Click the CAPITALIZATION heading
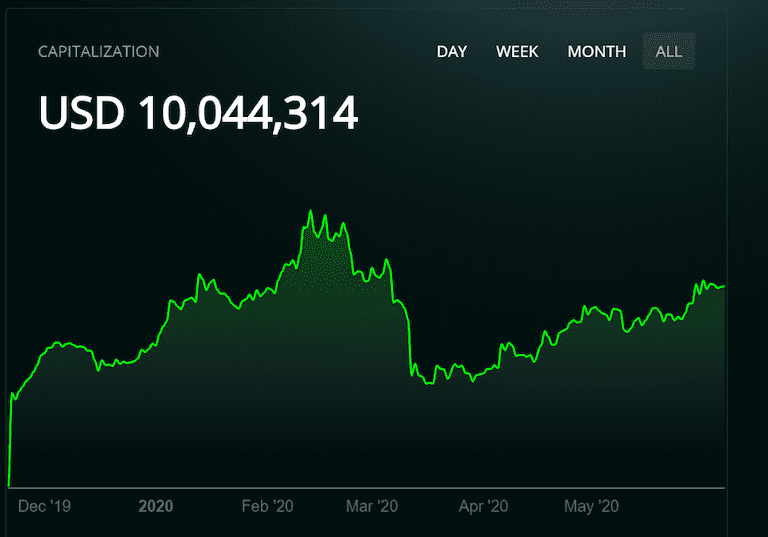The width and height of the screenshot is (768, 537). (x=98, y=51)
